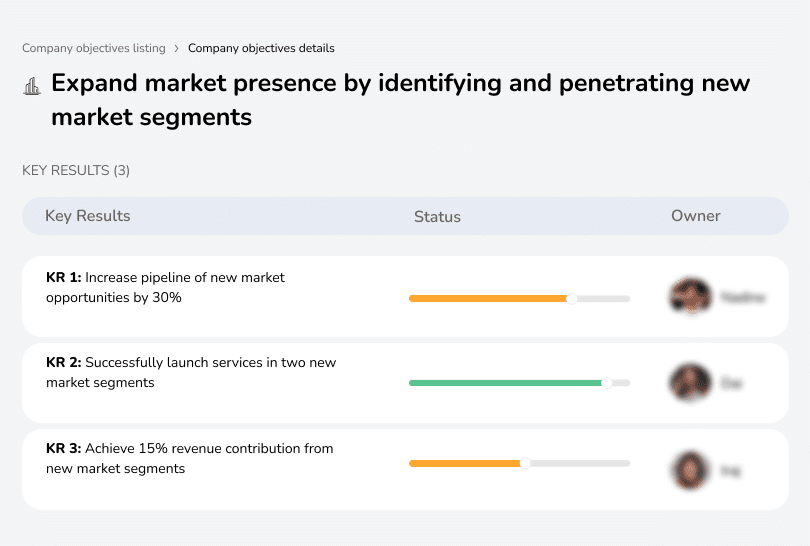
Task: Click the KR 3 owner avatar
Action: point(690,470)
